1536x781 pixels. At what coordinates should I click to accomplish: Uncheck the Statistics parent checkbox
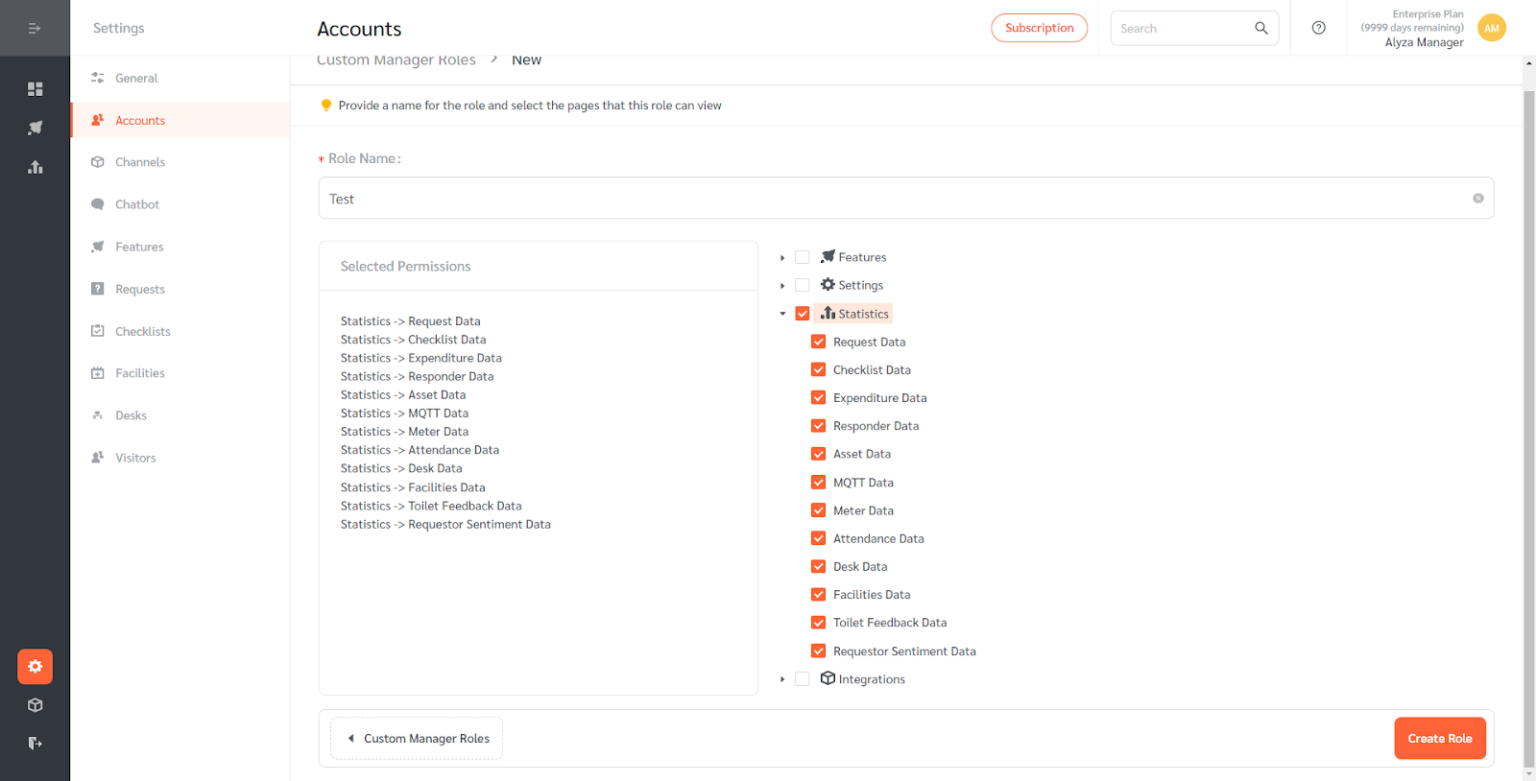point(802,313)
